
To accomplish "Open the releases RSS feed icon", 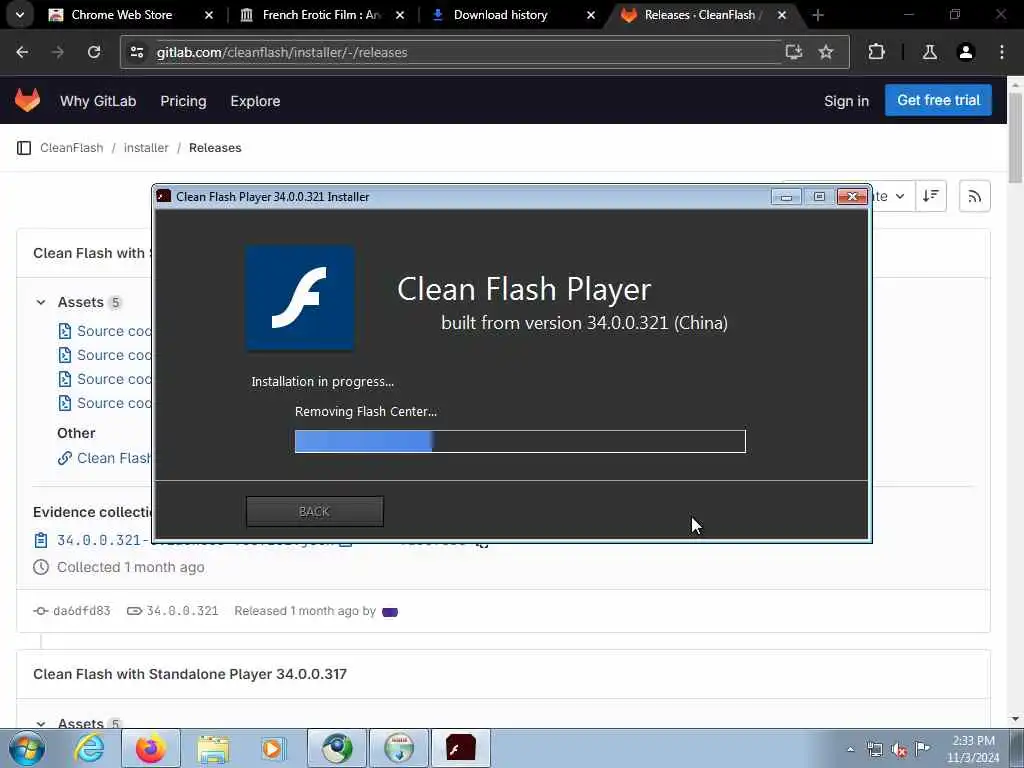I will tap(974, 196).
